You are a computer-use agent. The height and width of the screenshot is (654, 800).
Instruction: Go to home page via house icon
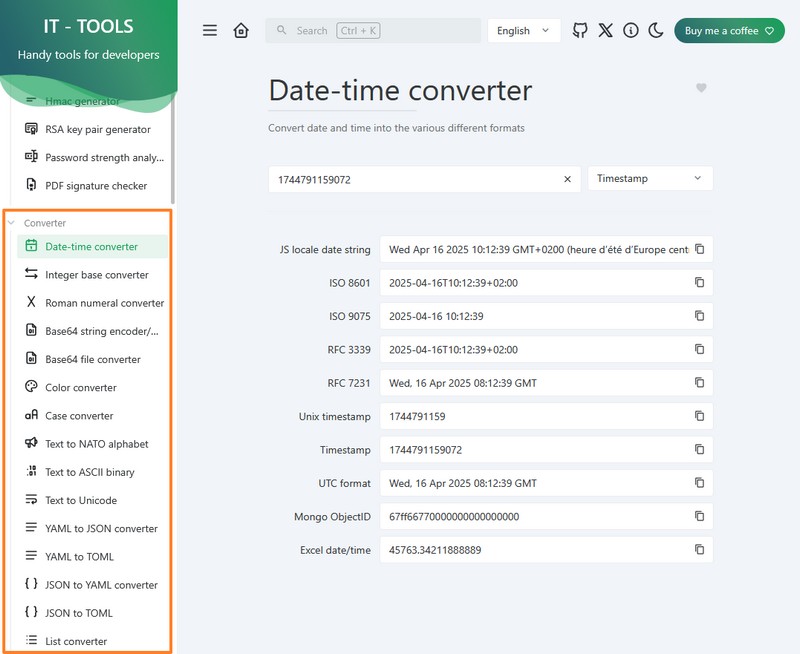tap(241, 31)
